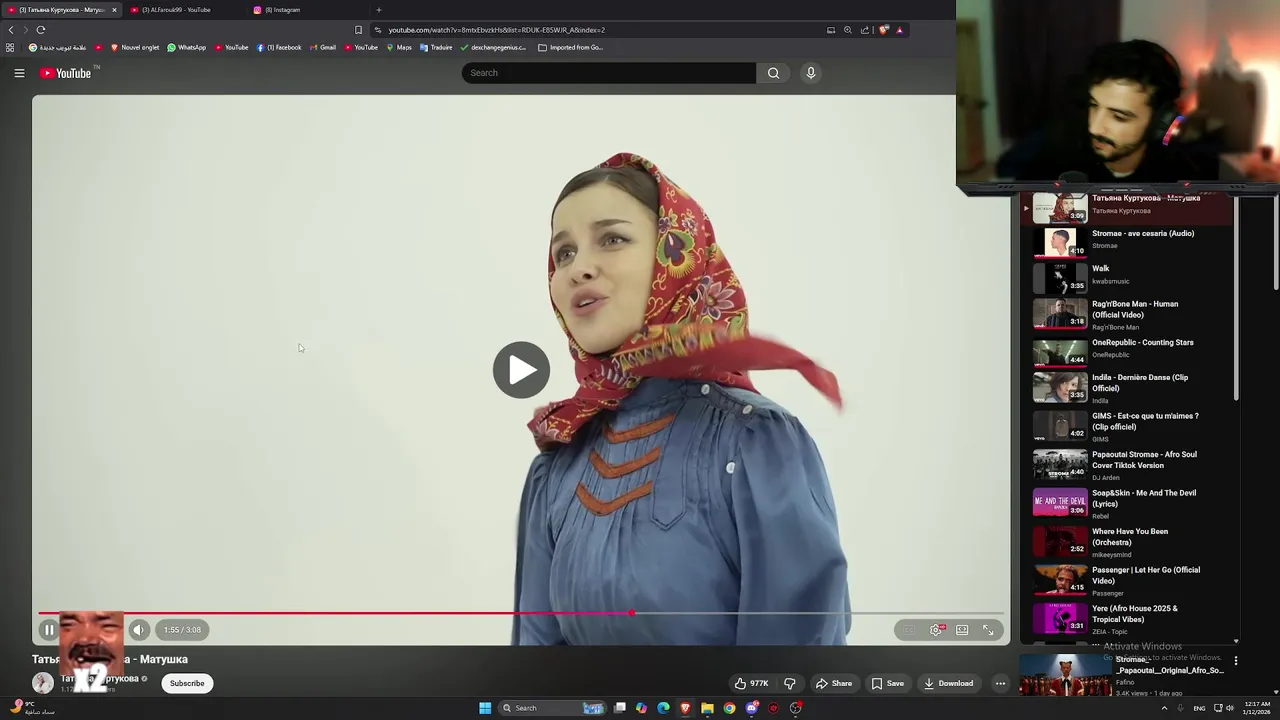The height and width of the screenshot is (720, 1280).
Task: Click the address bar URL
Action: [x=497, y=30]
